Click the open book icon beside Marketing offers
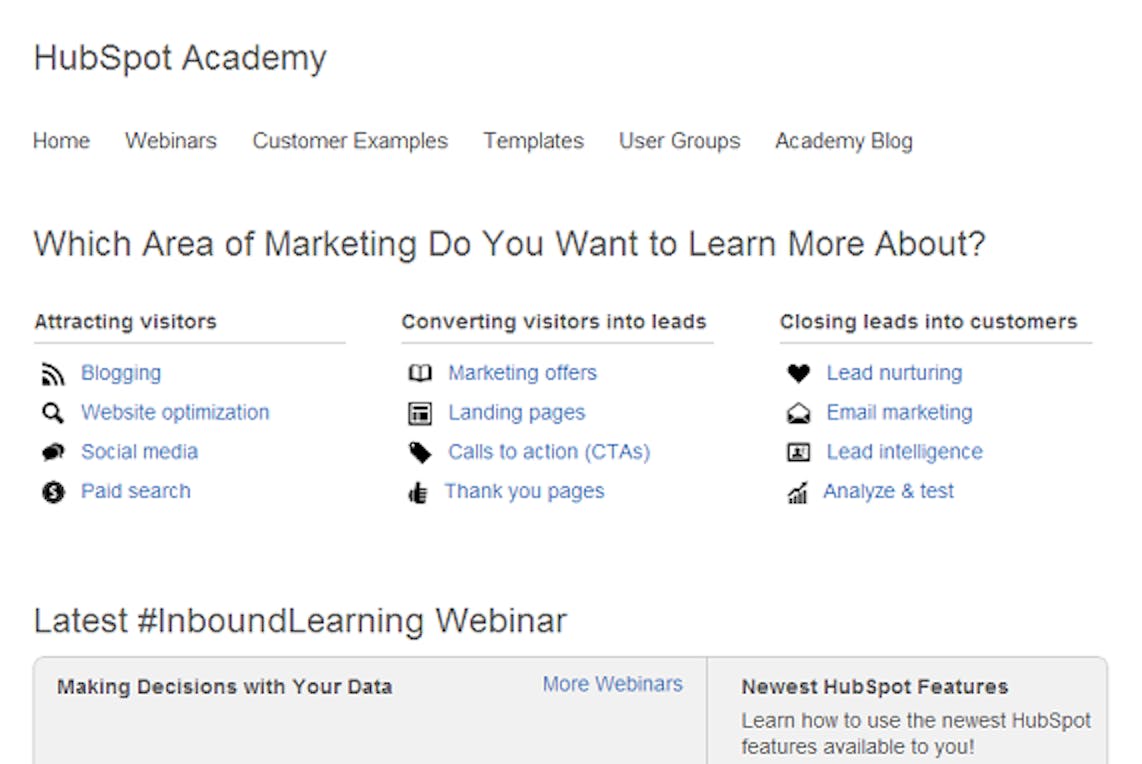The height and width of the screenshot is (764, 1142). 420,374
